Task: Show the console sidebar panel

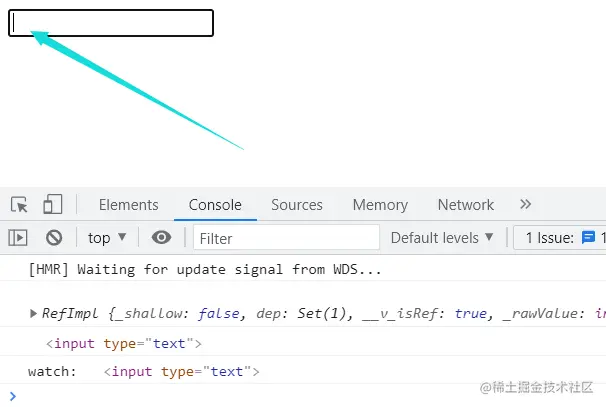Action: [x=18, y=238]
